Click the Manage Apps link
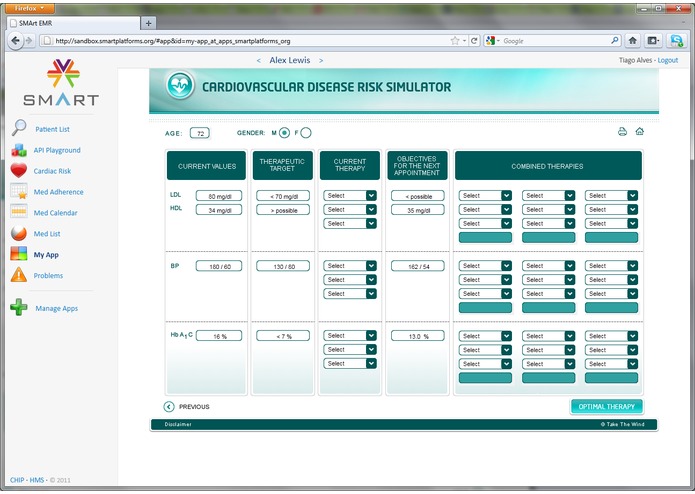Image resolution: width=695 pixels, height=494 pixels. click(x=57, y=308)
